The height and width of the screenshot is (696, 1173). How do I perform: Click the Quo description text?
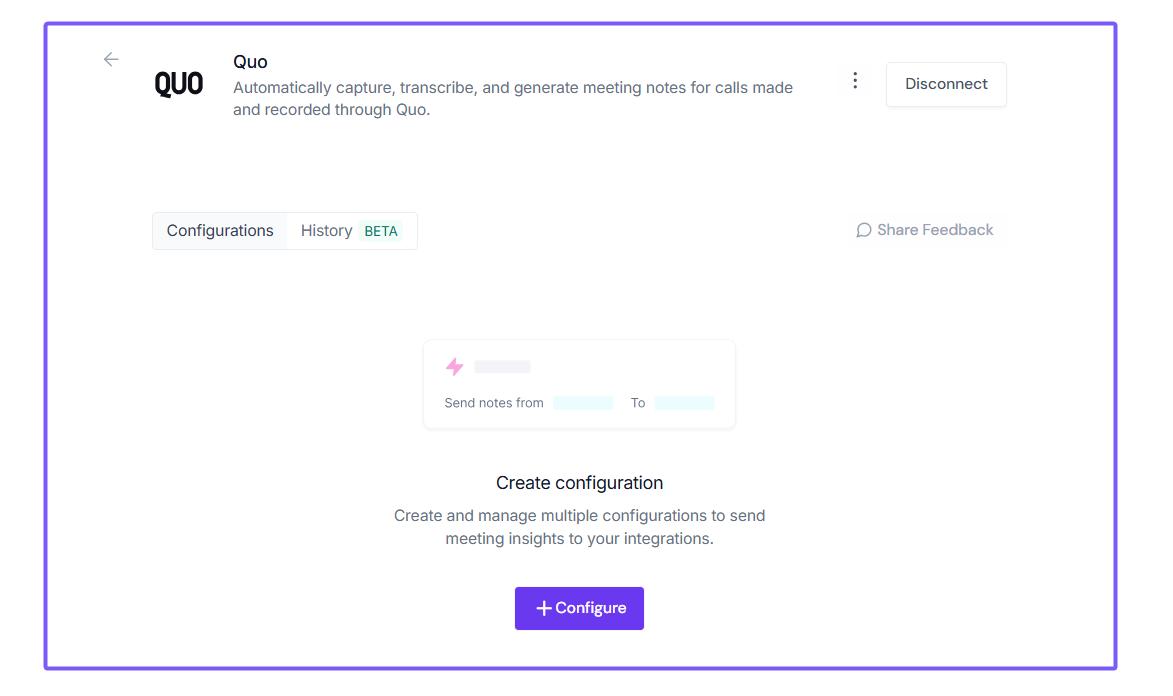[x=513, y=99]
